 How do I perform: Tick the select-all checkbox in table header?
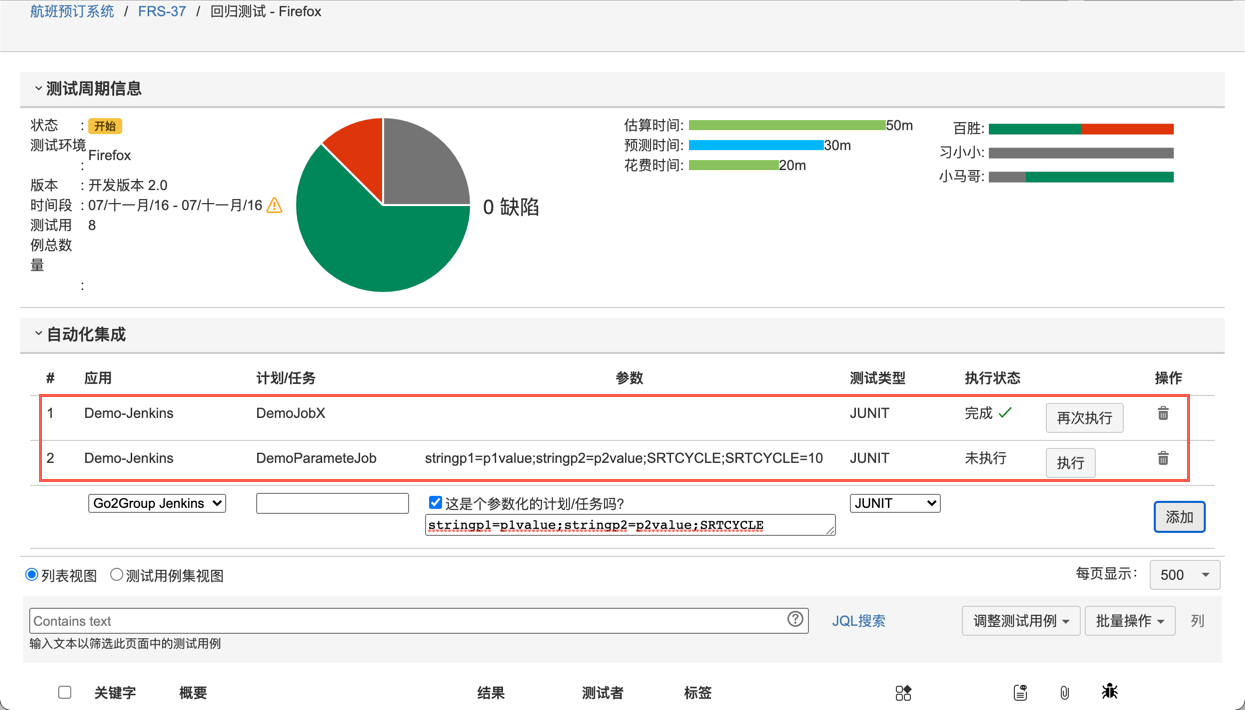click(65, 692)
